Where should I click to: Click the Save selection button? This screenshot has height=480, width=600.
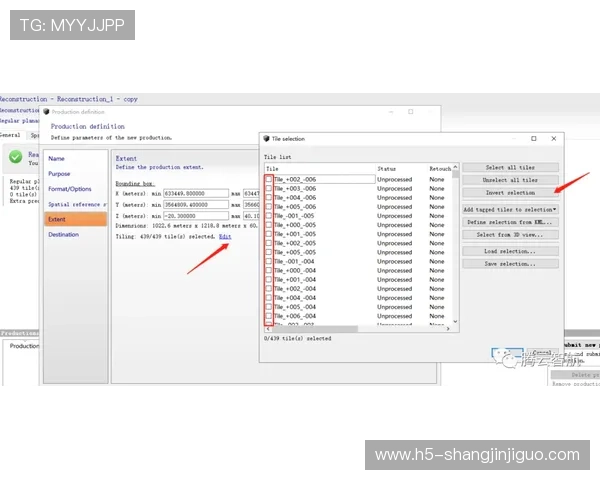510,264
